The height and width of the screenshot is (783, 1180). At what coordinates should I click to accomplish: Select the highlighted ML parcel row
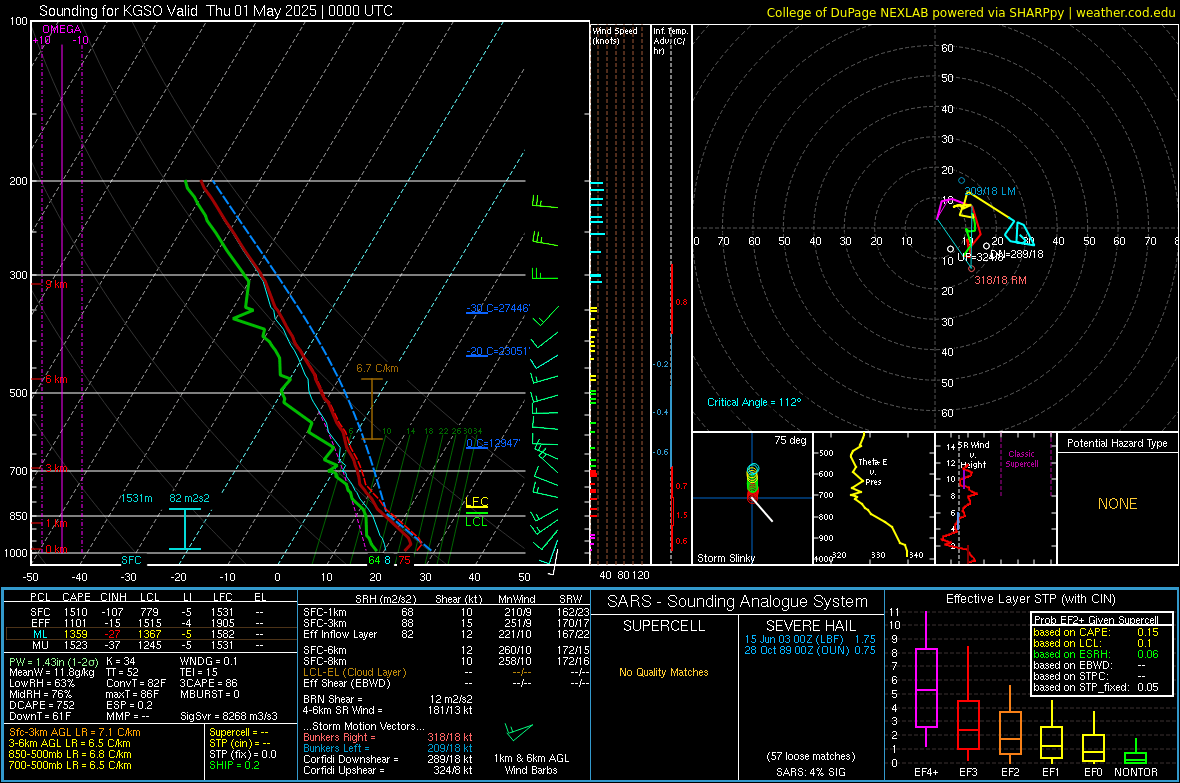click(150, 634)
